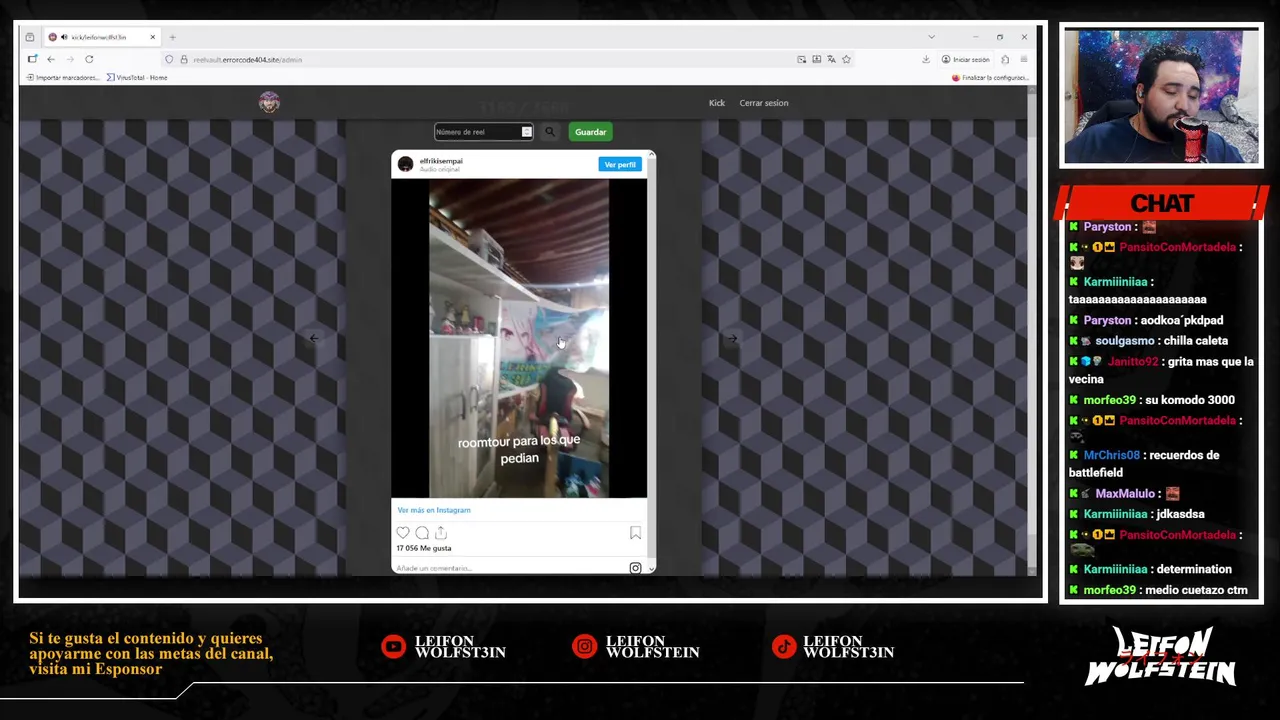The image size is (1280, 720).
Task: Open the Importar marcadores bookmark item
Action: pos(62,77)
